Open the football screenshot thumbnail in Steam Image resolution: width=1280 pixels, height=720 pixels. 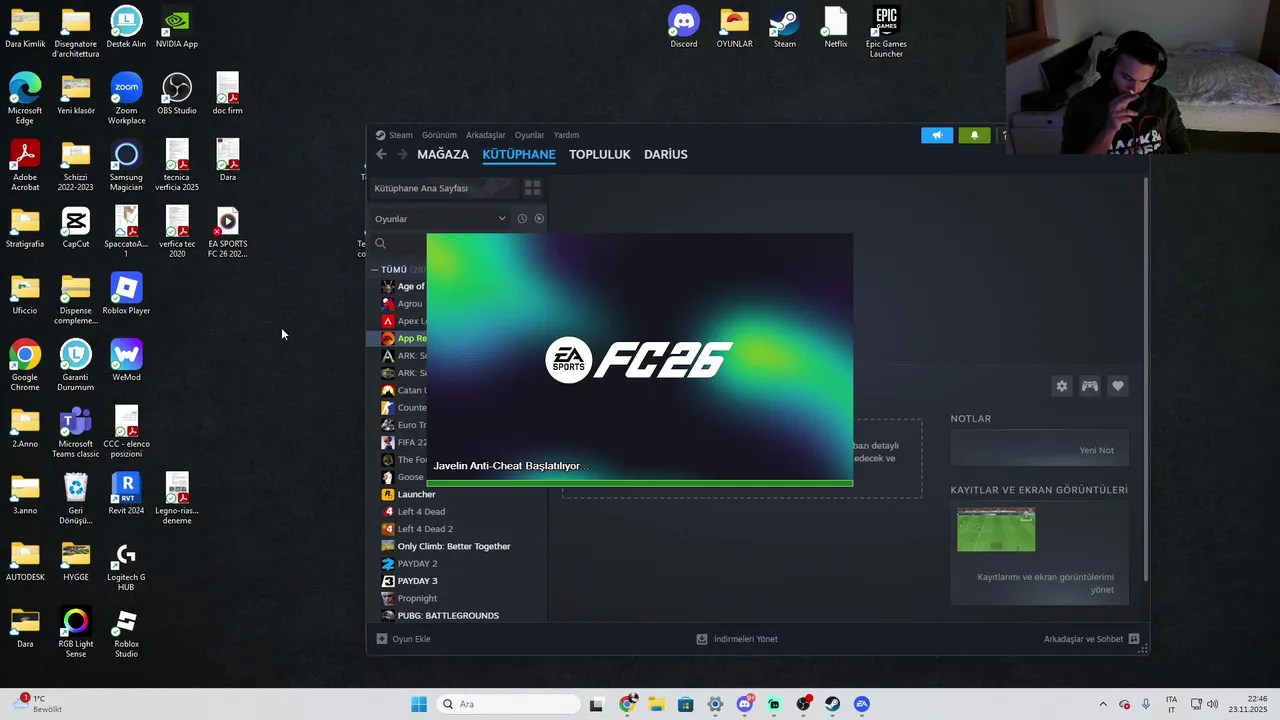tap(996, 530)
